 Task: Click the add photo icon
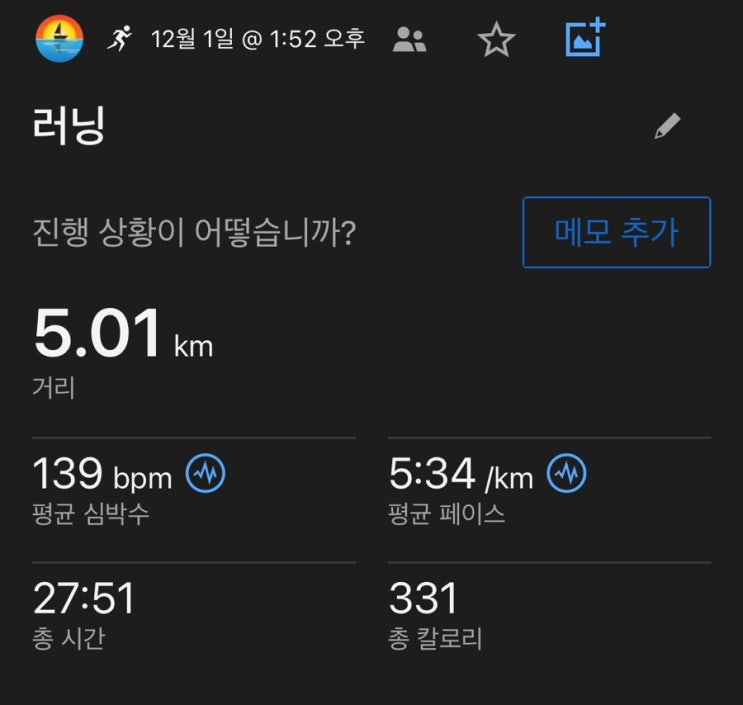pos(586,37)
